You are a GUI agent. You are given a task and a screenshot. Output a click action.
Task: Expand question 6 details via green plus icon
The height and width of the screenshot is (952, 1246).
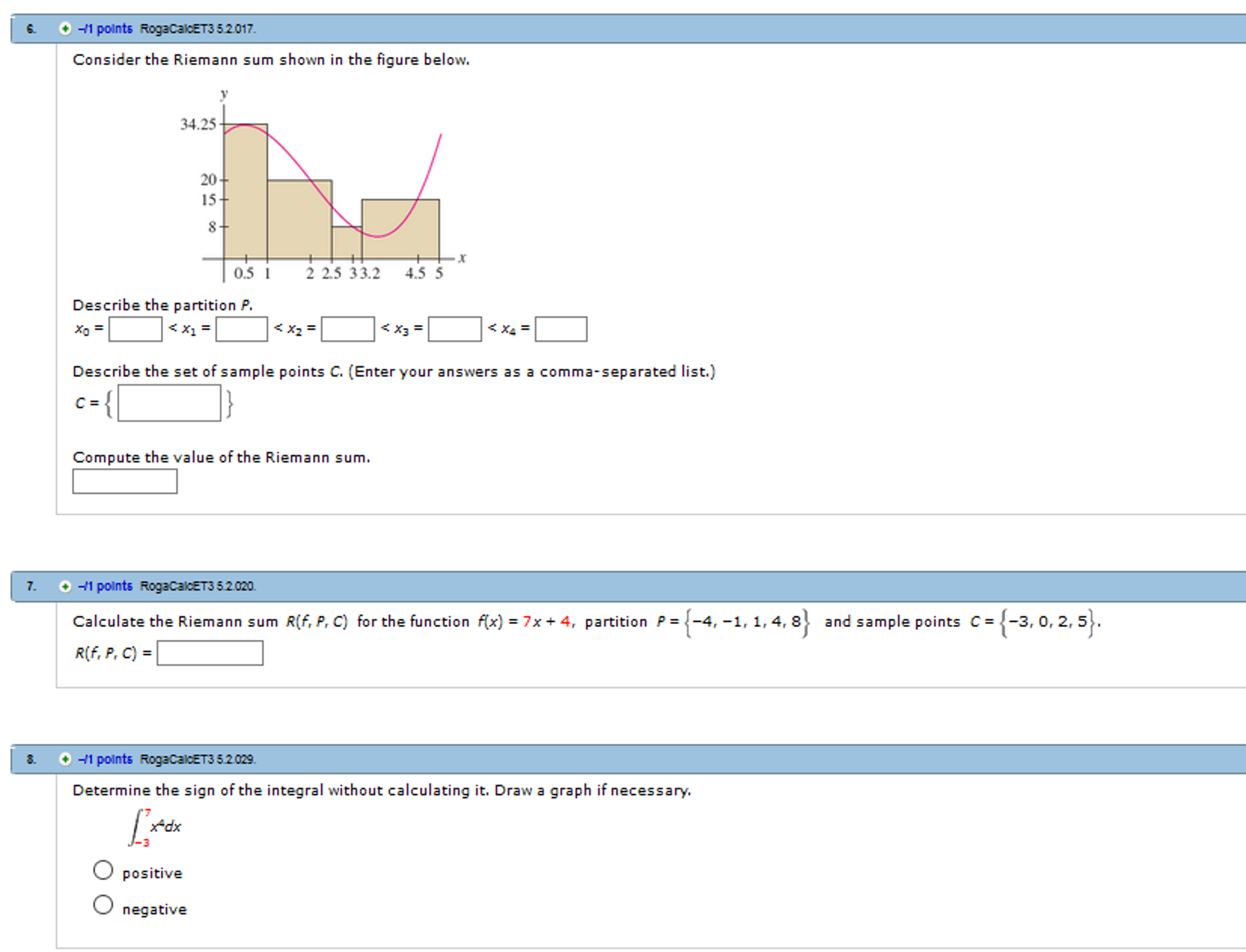64,28
